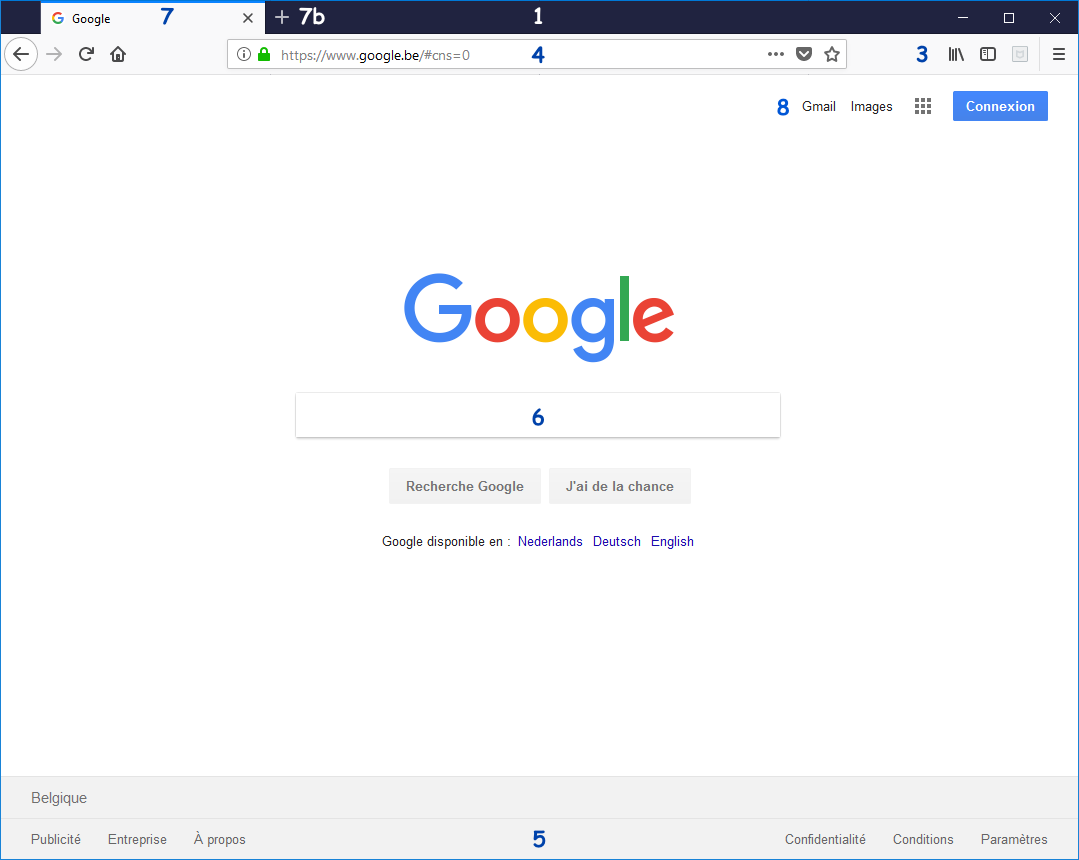Open a new tab with plus
The image size is (1079, 860).
281,17
